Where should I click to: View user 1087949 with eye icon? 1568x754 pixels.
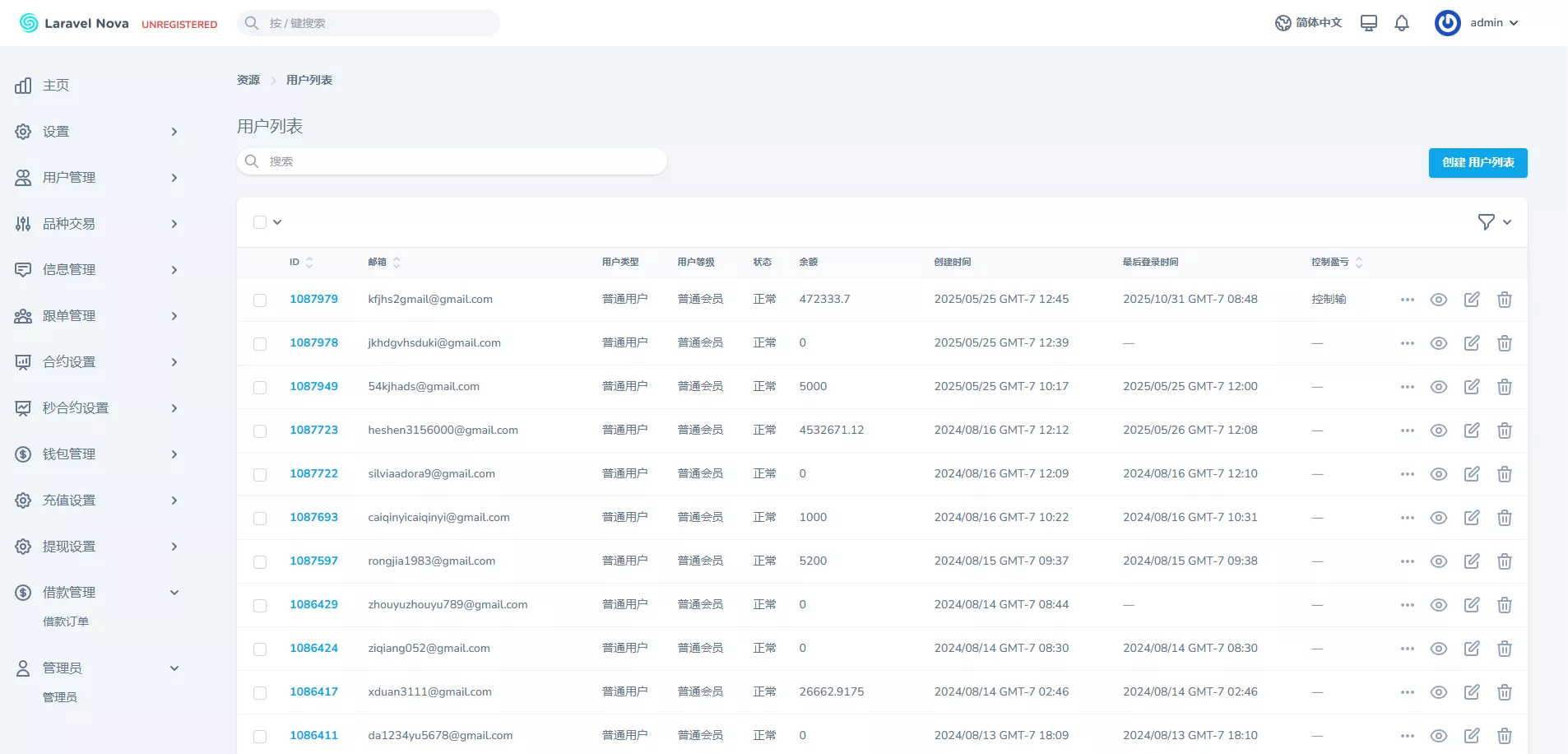(1439, 387)
